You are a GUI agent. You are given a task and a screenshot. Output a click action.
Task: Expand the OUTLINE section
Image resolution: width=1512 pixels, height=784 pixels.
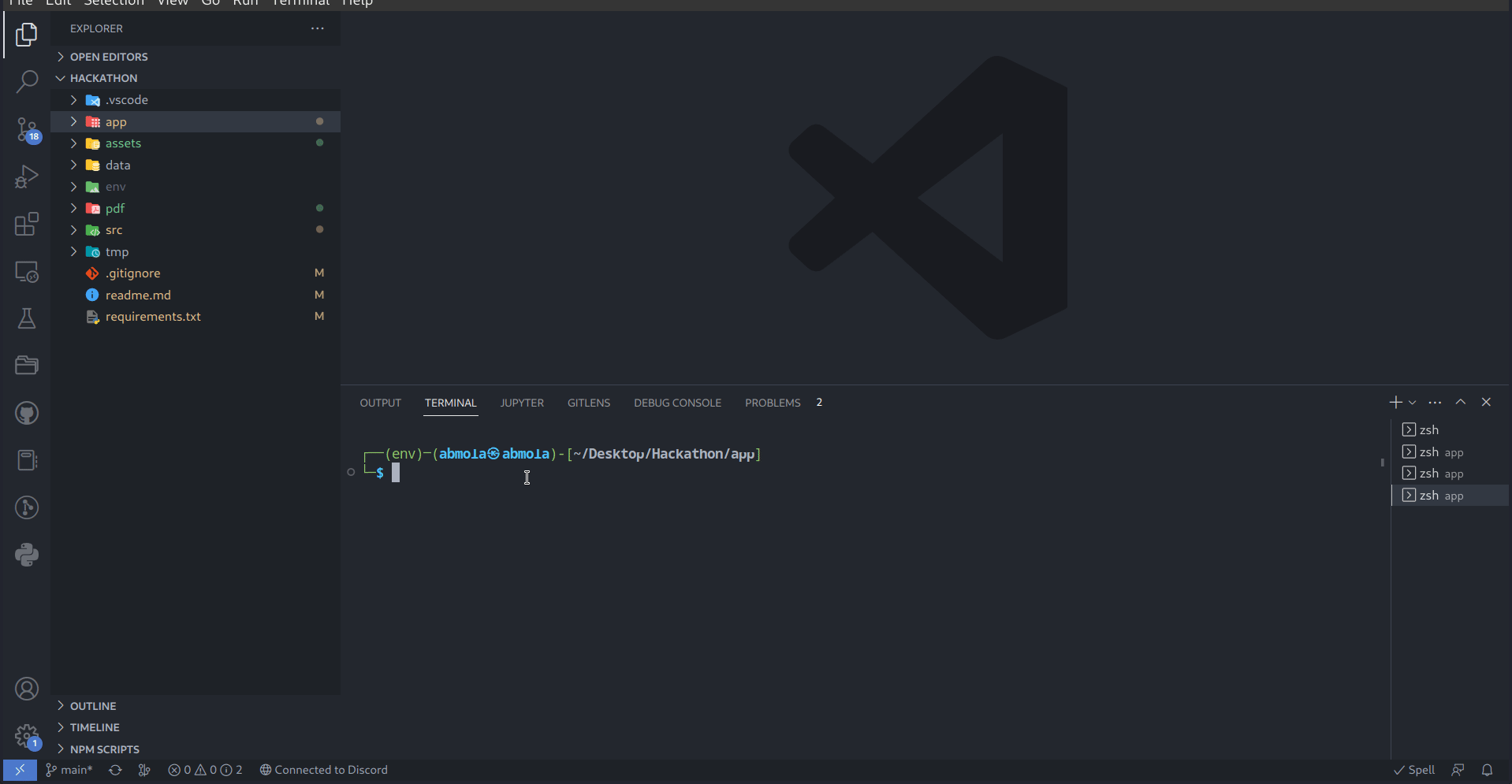(x=196, y=706)
